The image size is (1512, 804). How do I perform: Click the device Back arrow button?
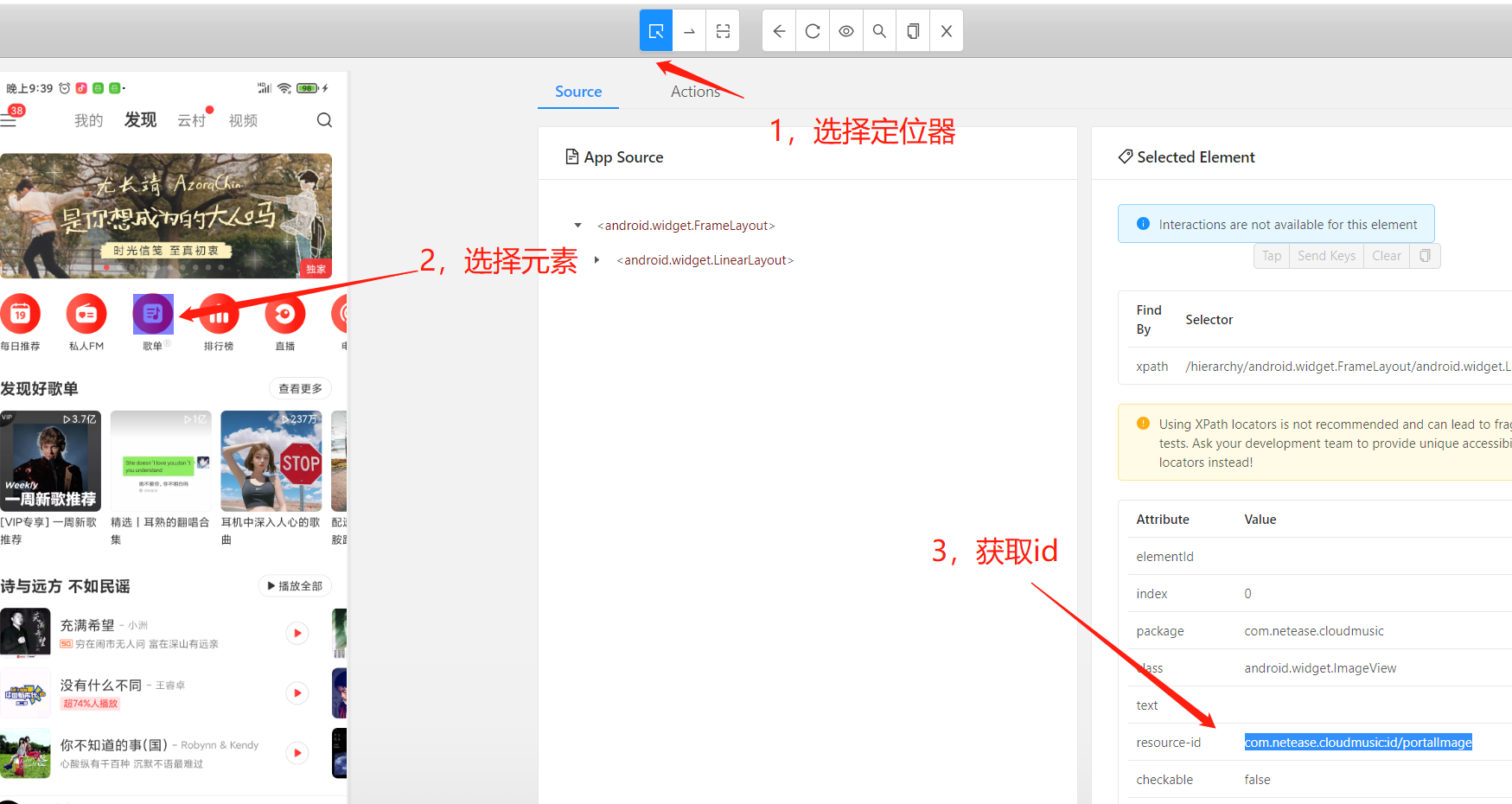(x=779, y=31)
